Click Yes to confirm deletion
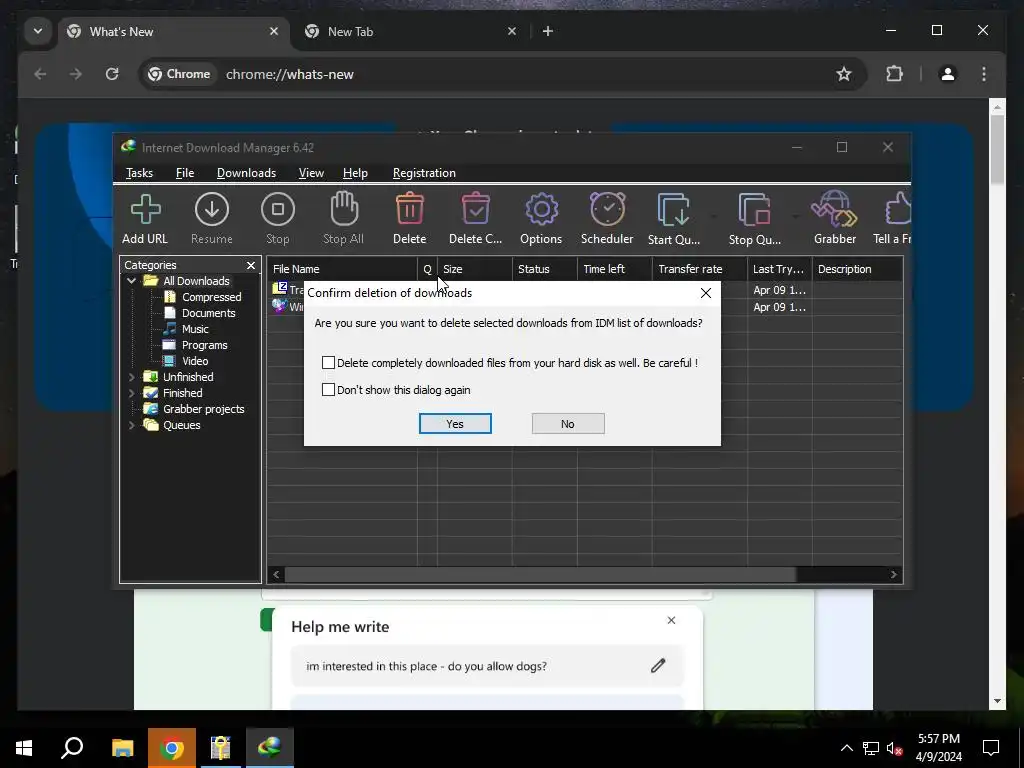Viewport: 1024px width, 768px height. click(x=455, y=424)
